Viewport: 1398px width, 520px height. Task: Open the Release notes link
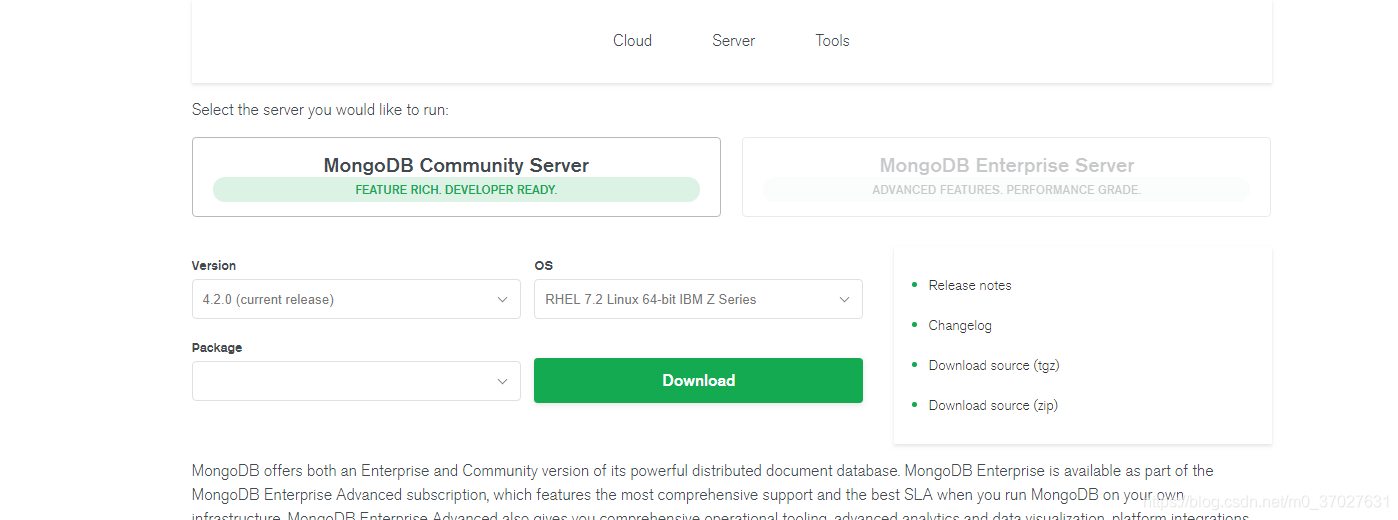[970, 285]
